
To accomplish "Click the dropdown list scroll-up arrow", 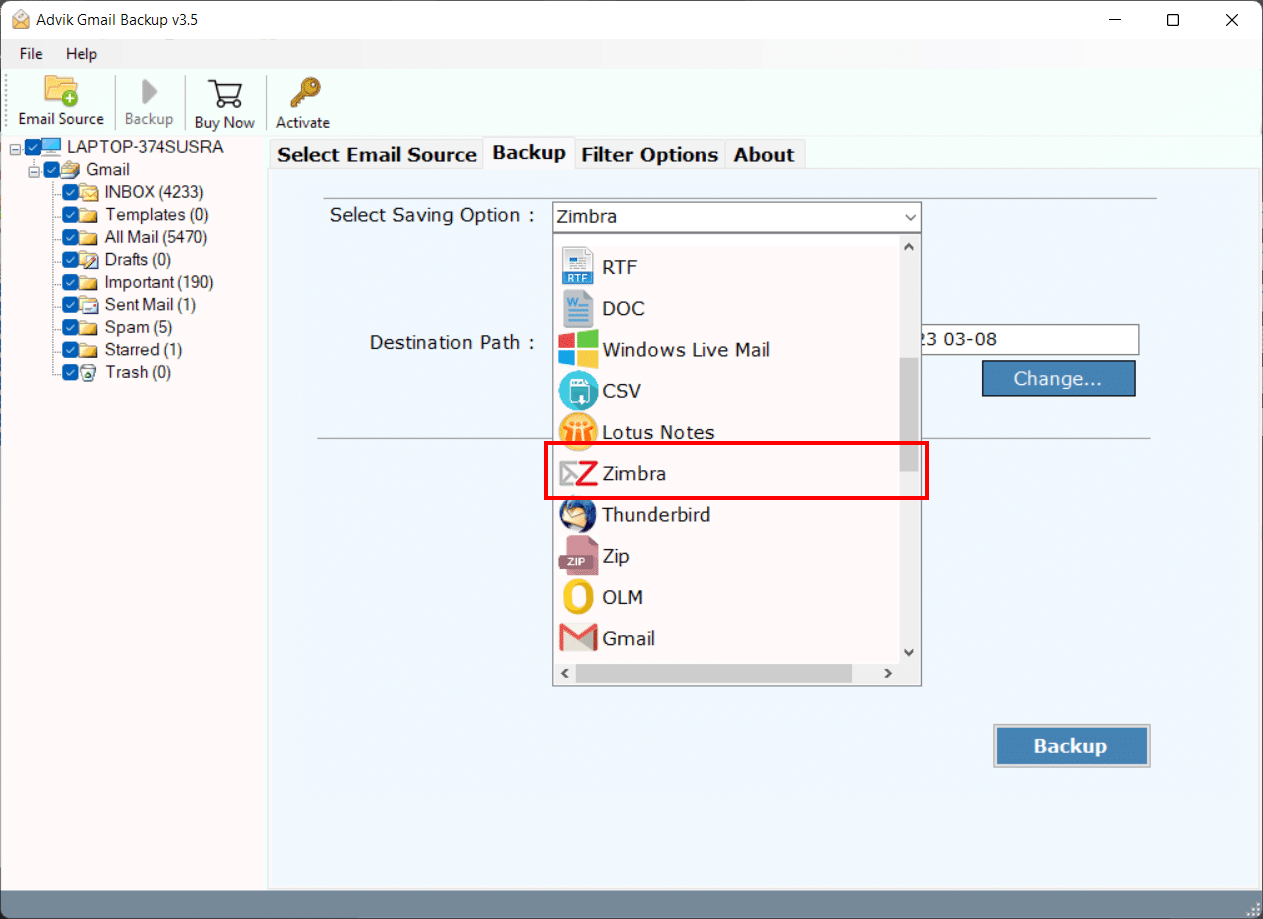I will coord(909,246).
